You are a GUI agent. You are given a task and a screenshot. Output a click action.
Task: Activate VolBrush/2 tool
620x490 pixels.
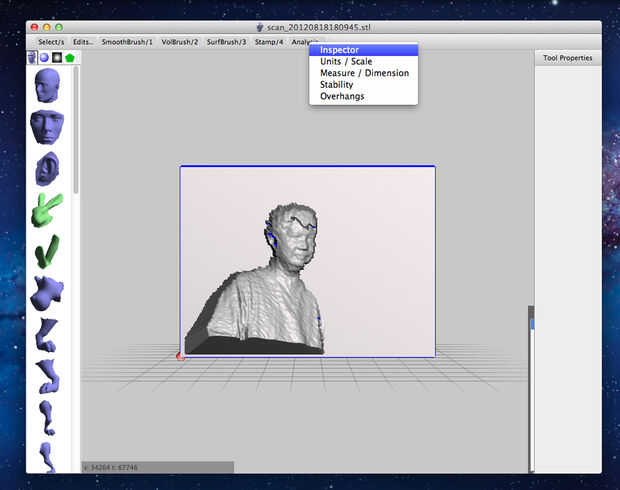(x=180, y=42)
